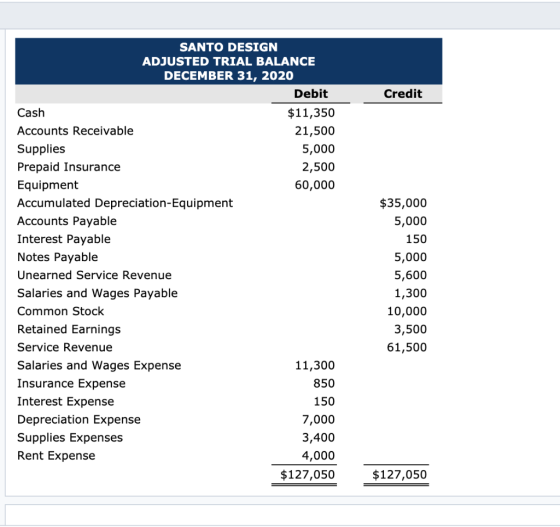The width and height of the screenshot is (560, 527).
Task: Select the Insurance Expense label
Action: coord(71,383)
